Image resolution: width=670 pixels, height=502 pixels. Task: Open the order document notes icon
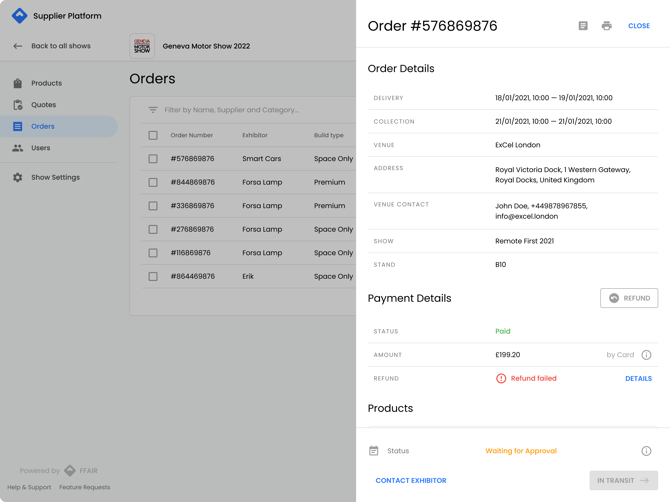pyautogui.click(x=583, y=26)
